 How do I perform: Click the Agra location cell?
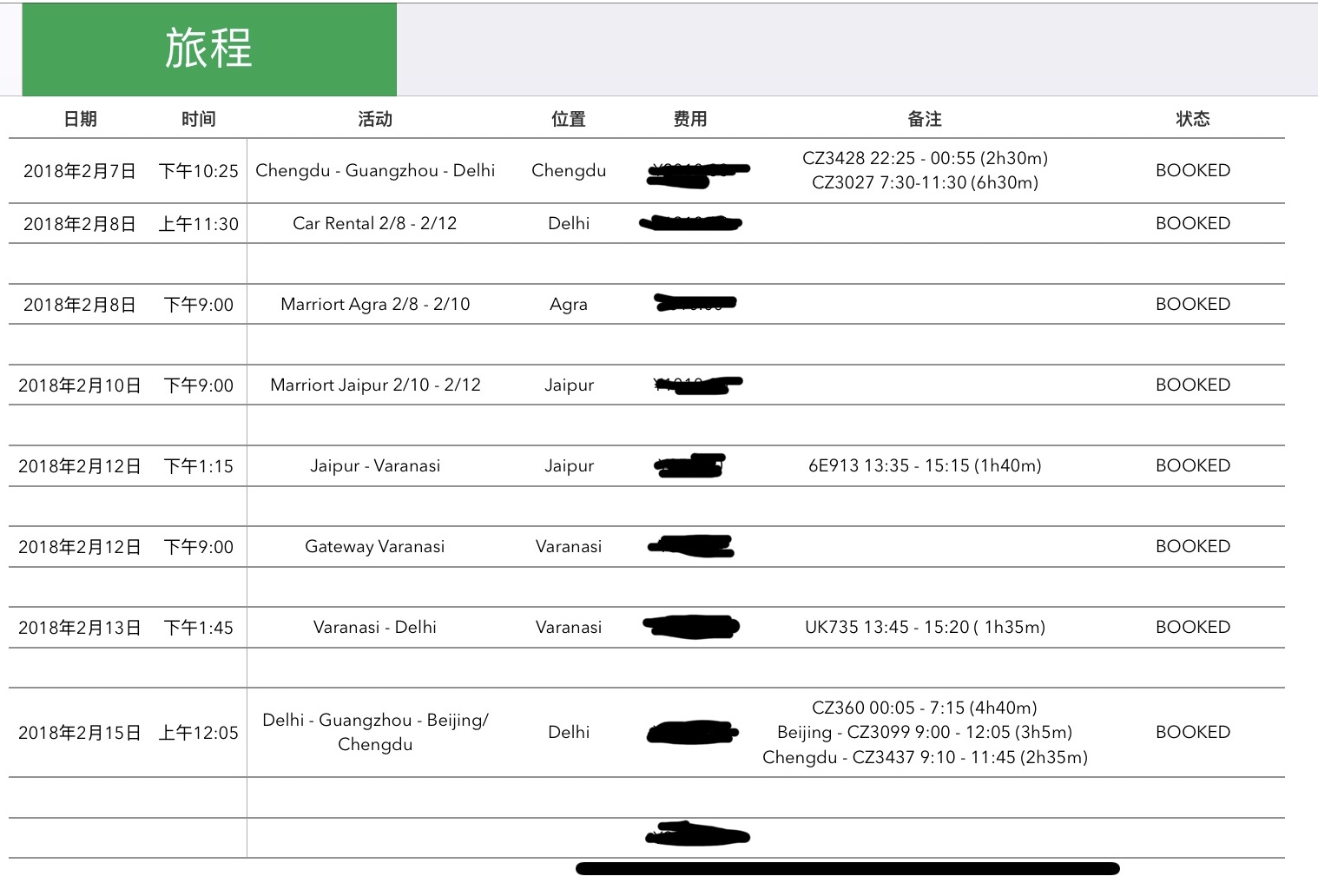[569, 305]
